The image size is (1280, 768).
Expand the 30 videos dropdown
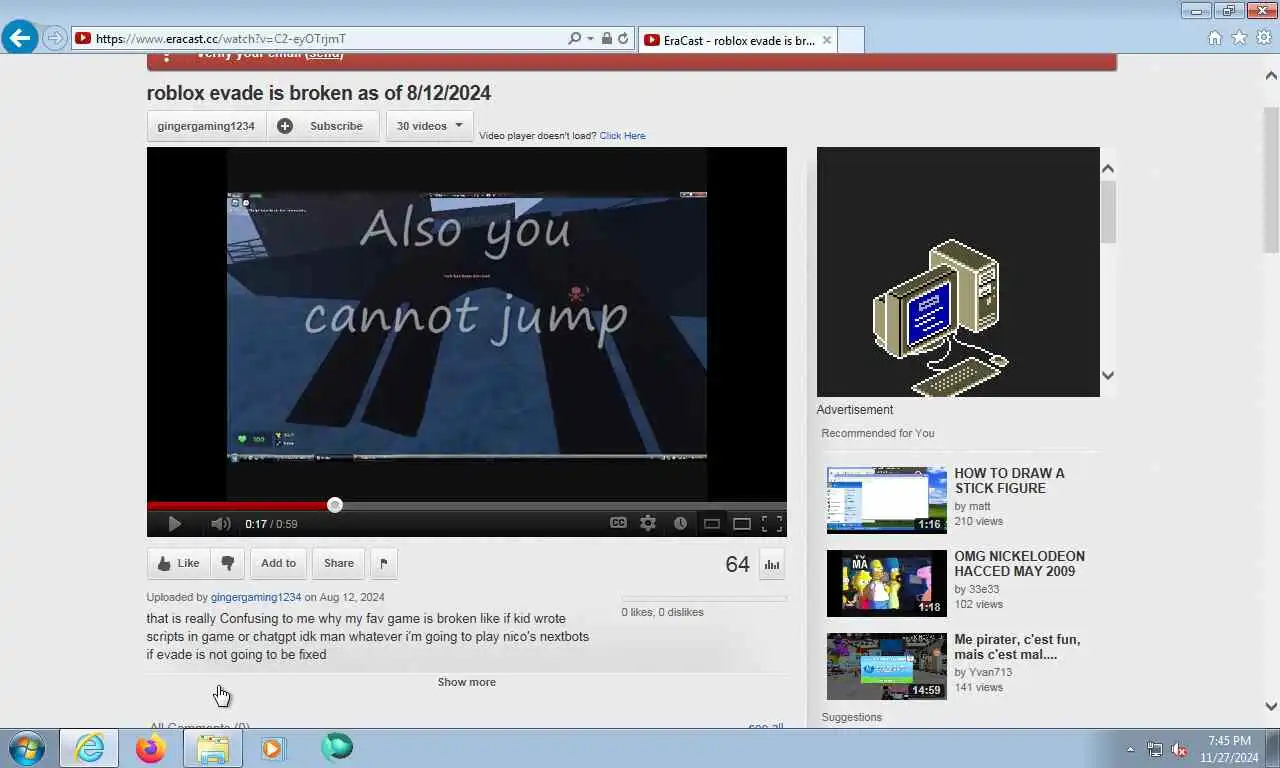click(x=429, y=126)
